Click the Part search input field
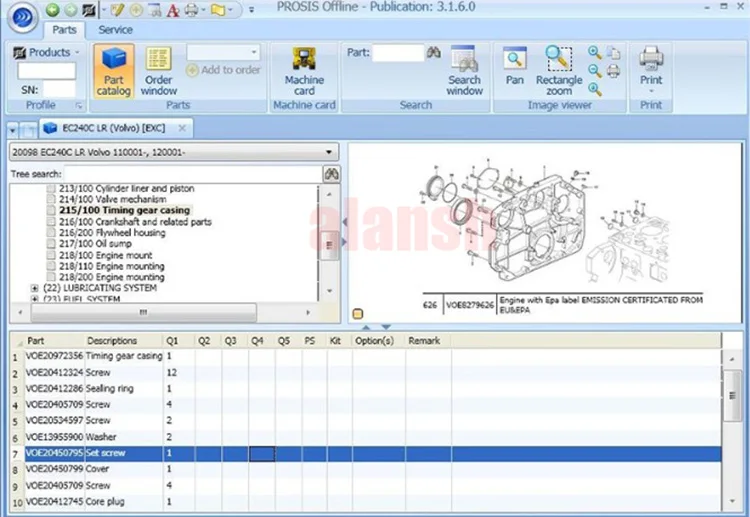 (x=398, y=53)
